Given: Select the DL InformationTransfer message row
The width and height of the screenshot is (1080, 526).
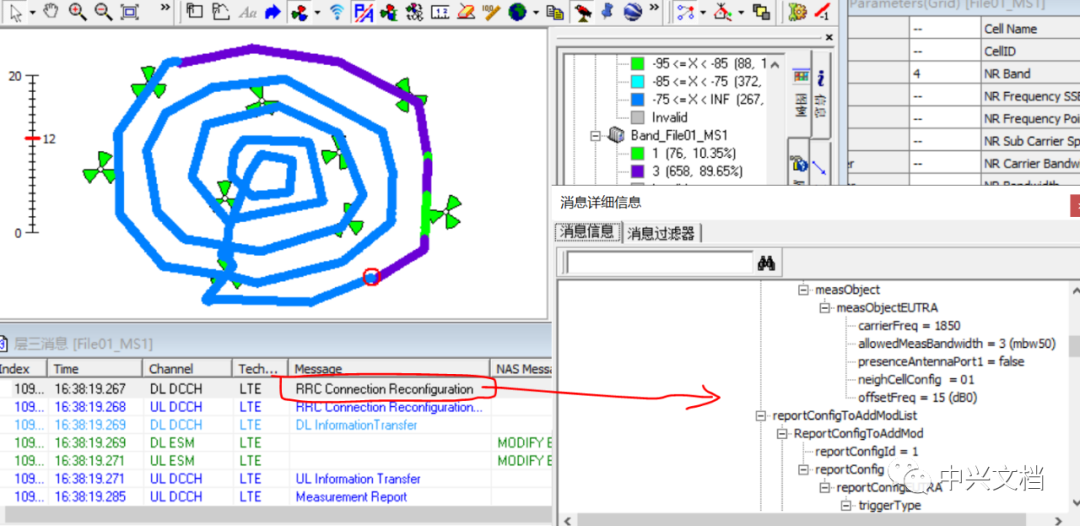Looking at the screenshot, I should click(x=276, y=425).
